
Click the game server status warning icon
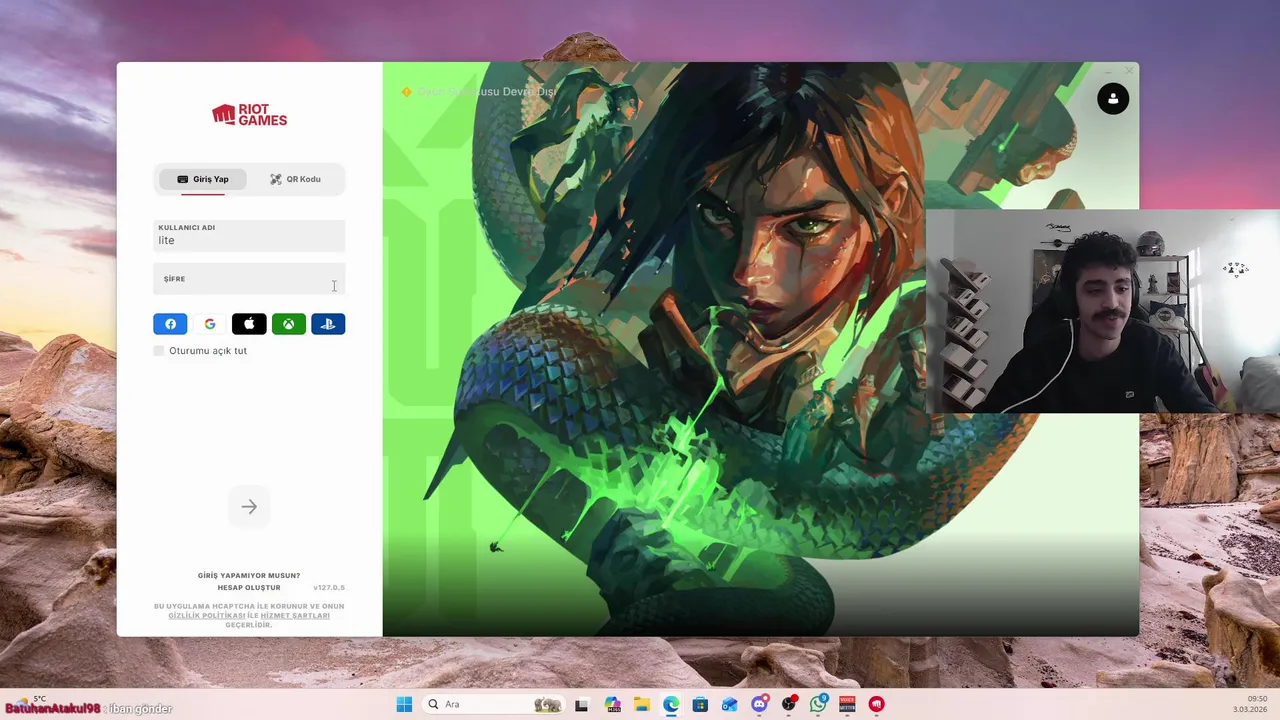click(406, 92)
